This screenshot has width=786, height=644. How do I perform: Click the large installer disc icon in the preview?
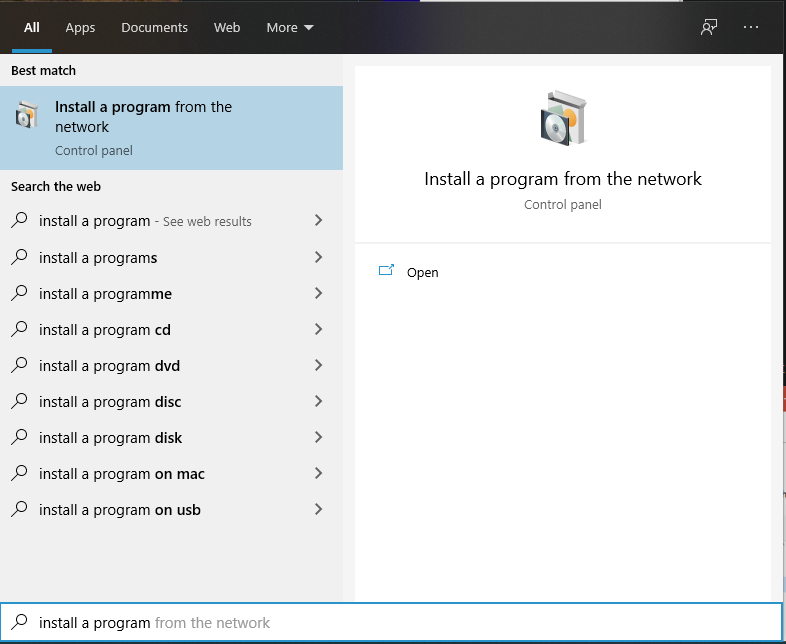click(562, 119)
